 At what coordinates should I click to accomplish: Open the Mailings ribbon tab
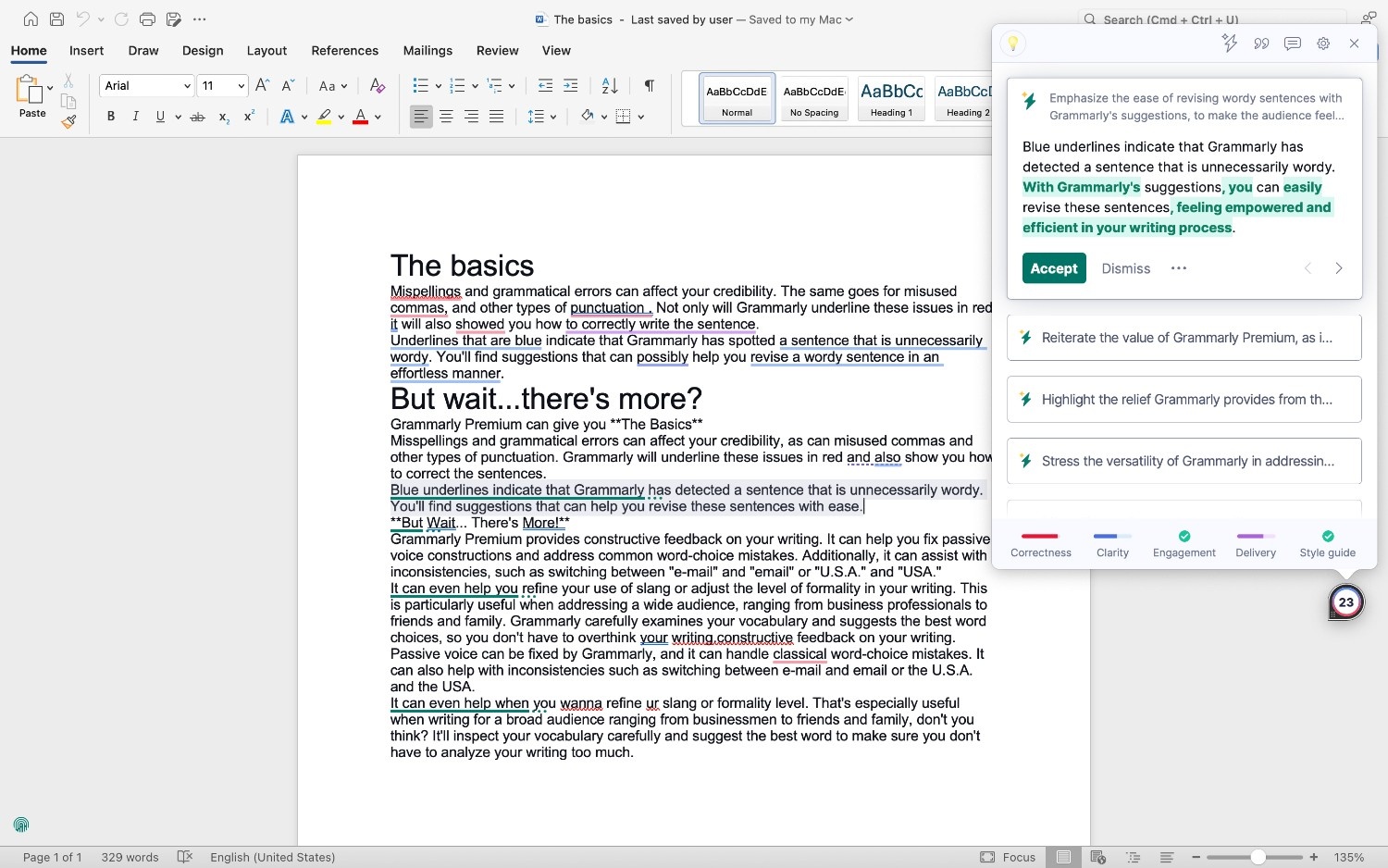428,51
